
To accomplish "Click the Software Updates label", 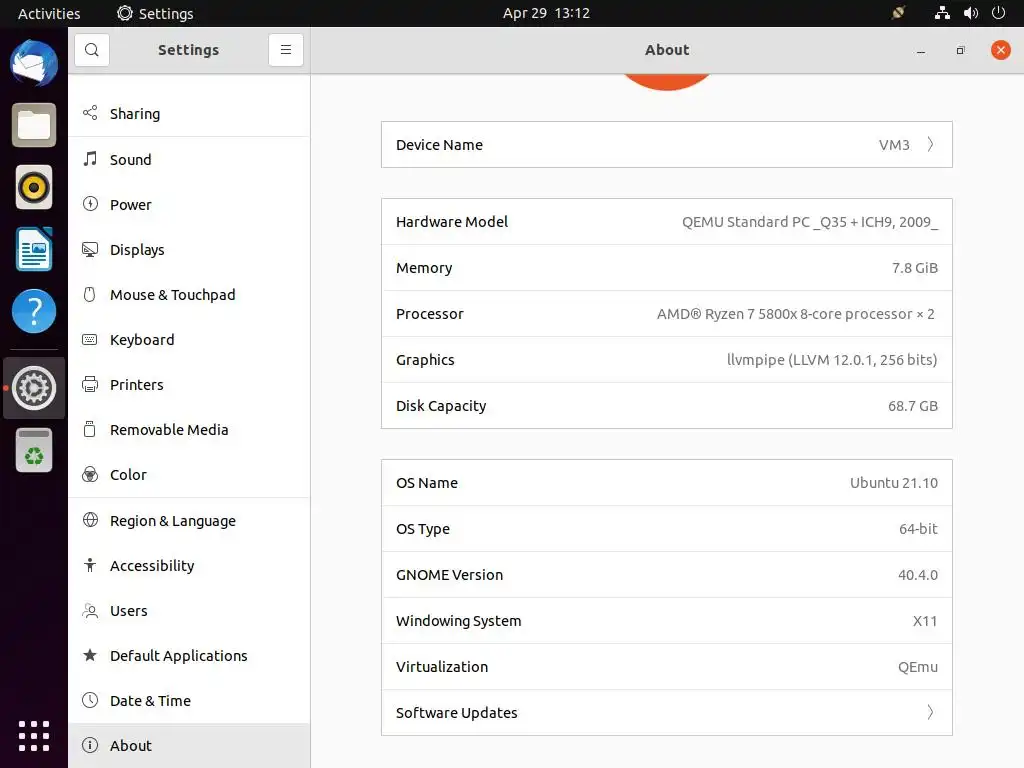I will tap(456, 712).
